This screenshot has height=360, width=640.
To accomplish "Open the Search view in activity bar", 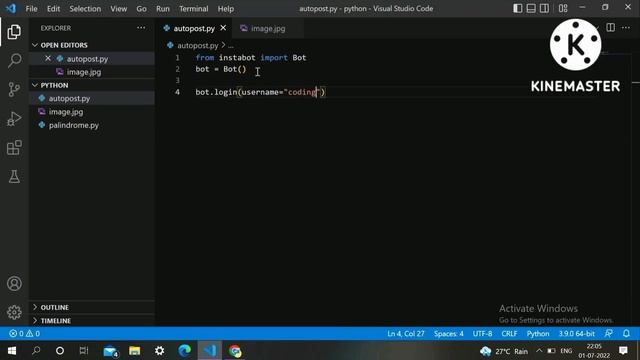I will pos(14,60).
